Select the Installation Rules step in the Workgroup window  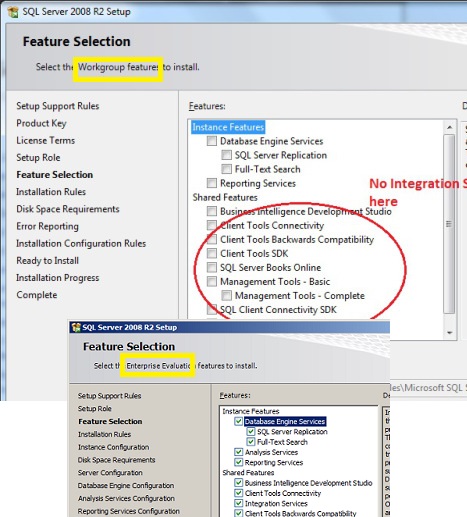(x=51, y=192)
